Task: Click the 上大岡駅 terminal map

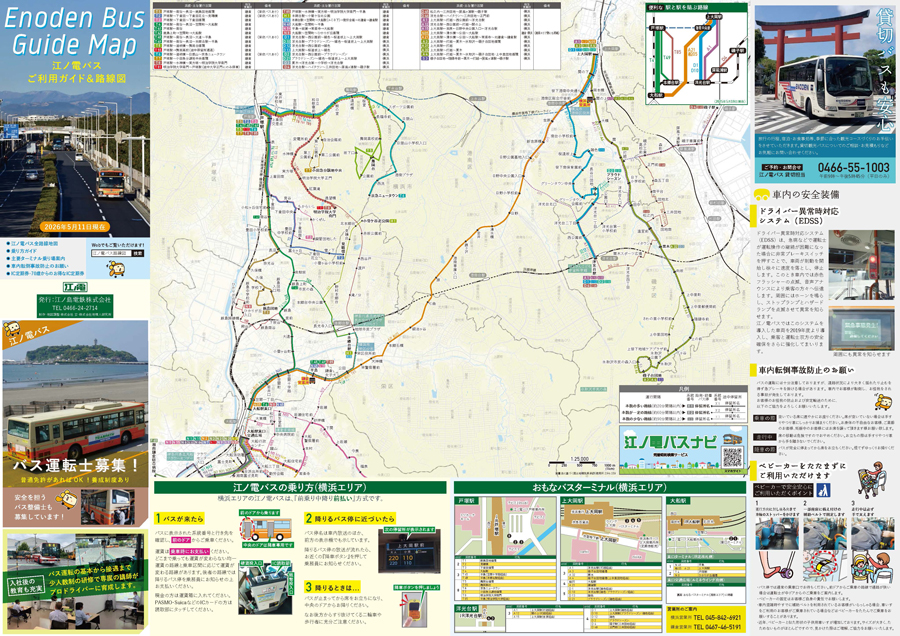Action: [x=611, y=529]
